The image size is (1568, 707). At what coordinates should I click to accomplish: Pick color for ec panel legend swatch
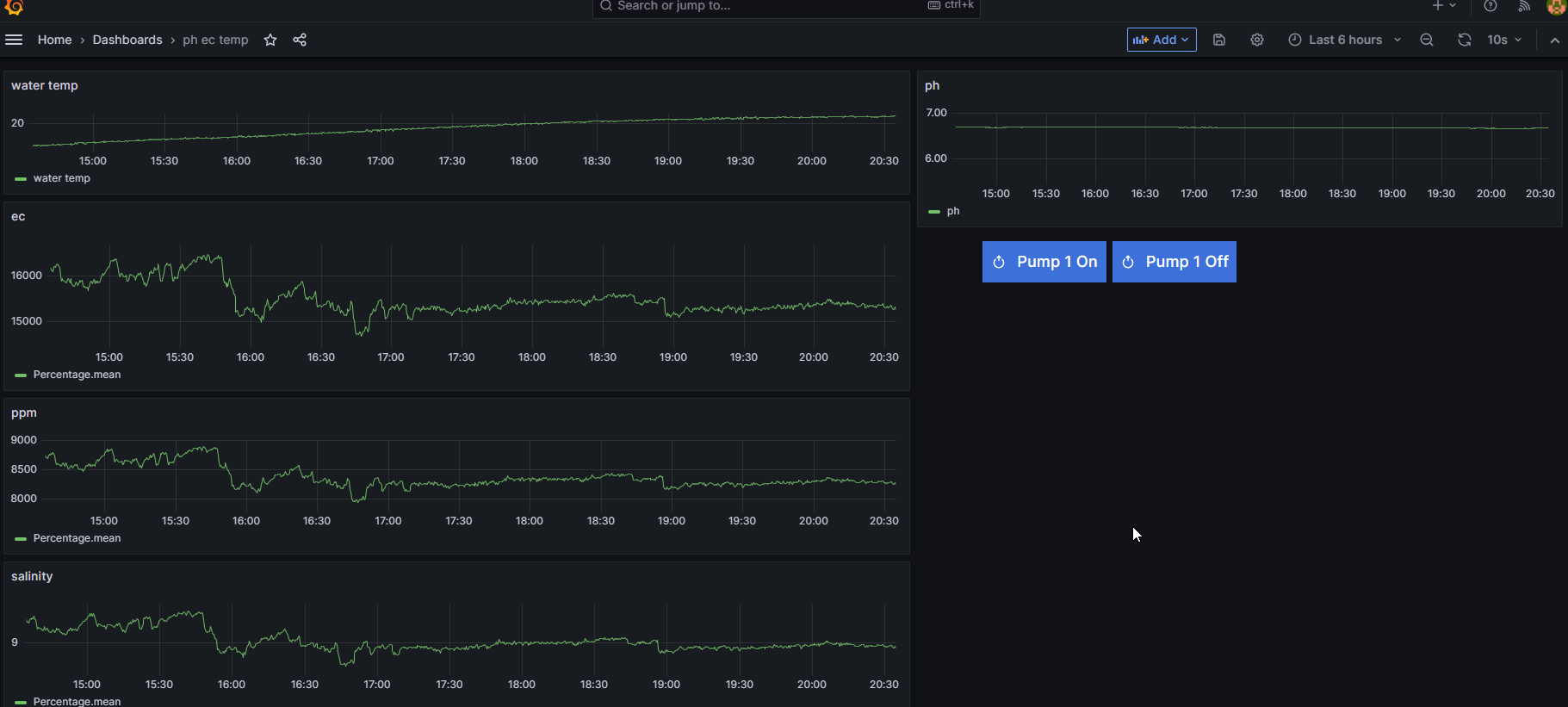(21, 375)
